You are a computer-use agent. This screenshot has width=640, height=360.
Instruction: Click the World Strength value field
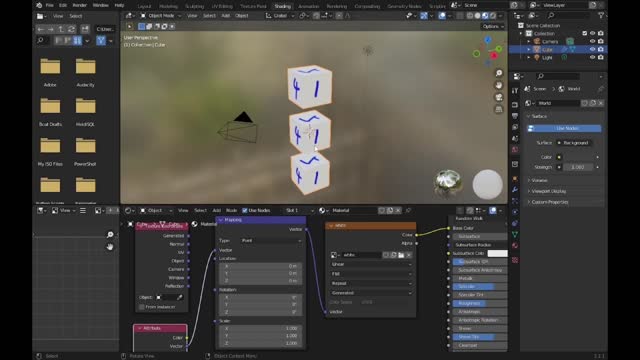(577, 167)
